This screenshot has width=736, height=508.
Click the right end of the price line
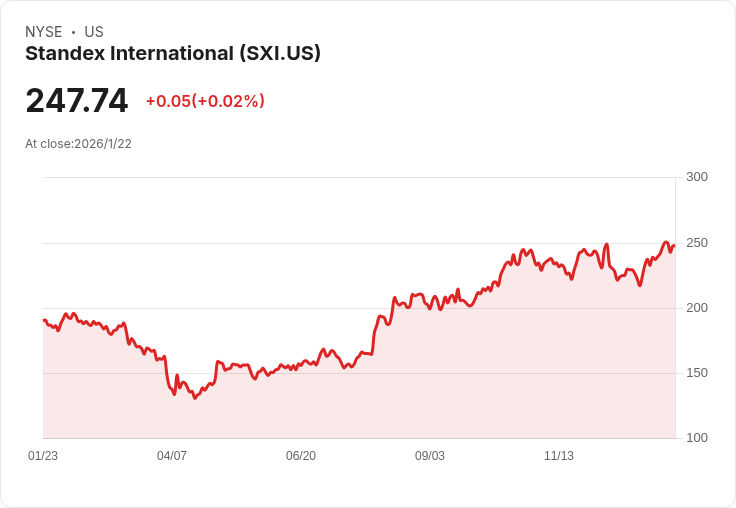coord(674,246)
